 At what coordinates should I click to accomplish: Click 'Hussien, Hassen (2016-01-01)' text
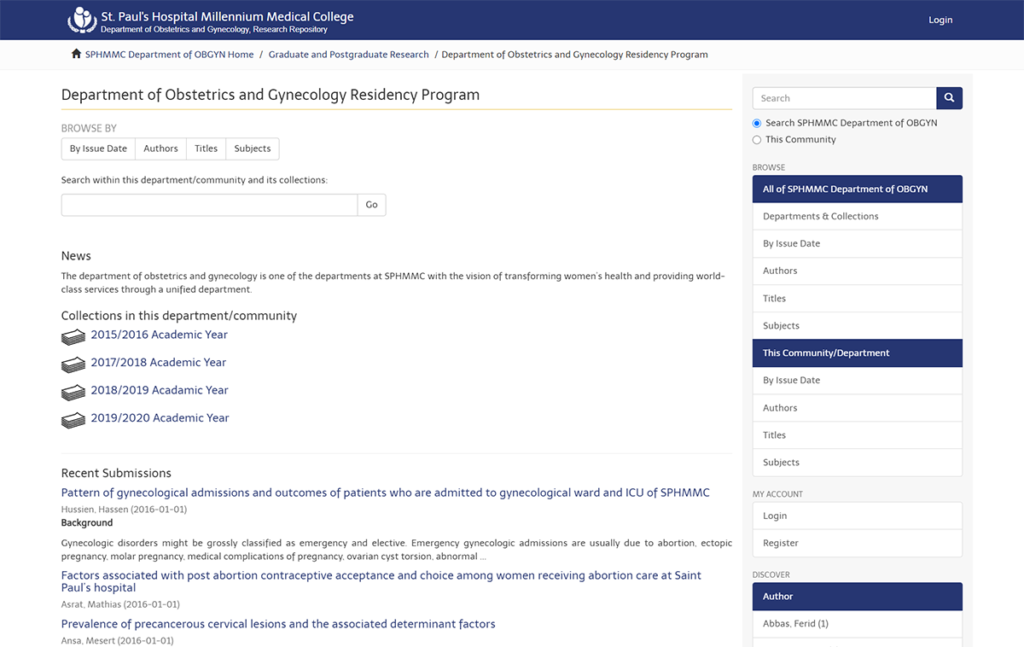coord(124,509)
